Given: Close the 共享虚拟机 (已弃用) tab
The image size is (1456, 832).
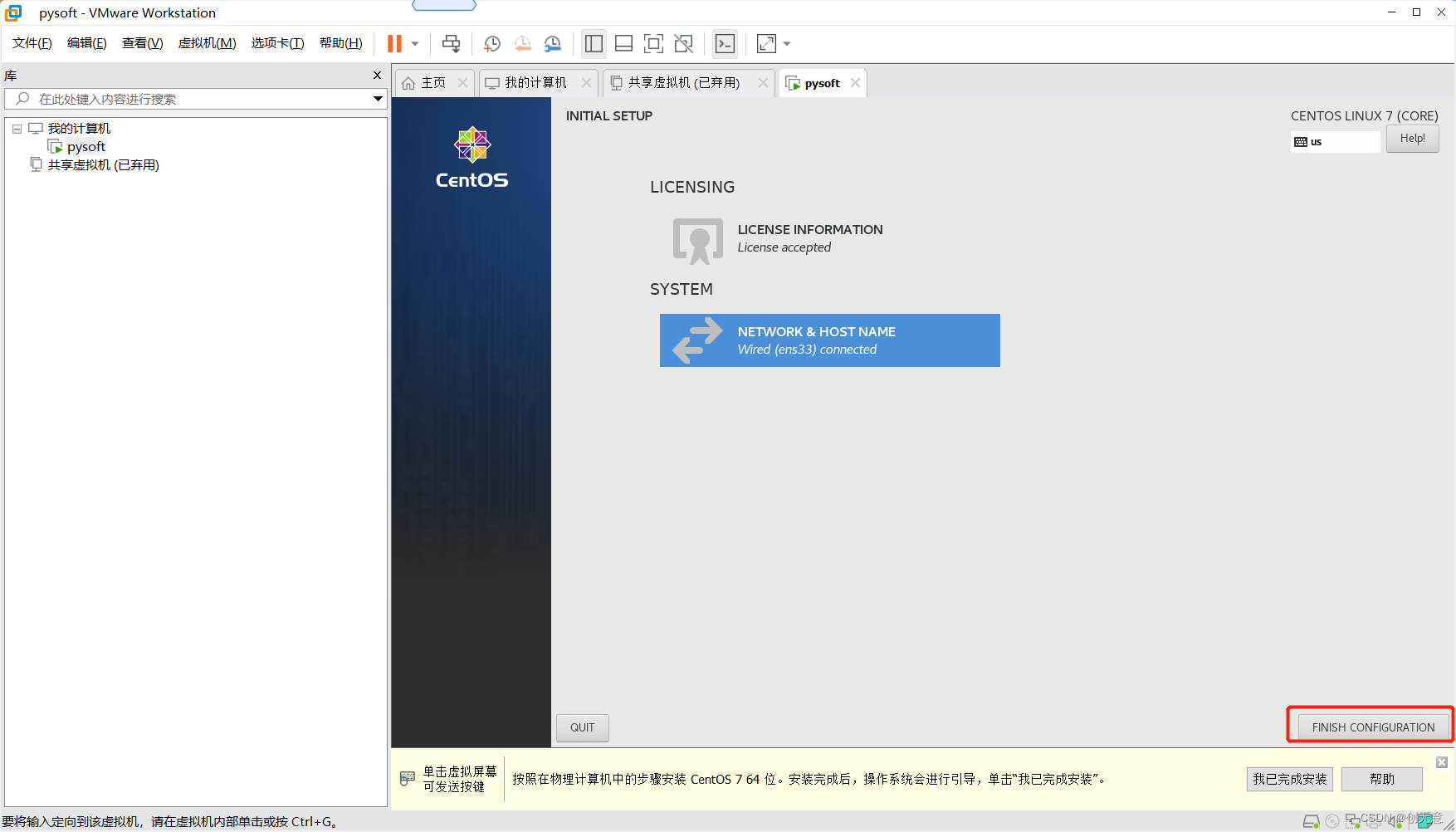Looking at the screenshot, I should pyautogui.click(x=763, y=83).
